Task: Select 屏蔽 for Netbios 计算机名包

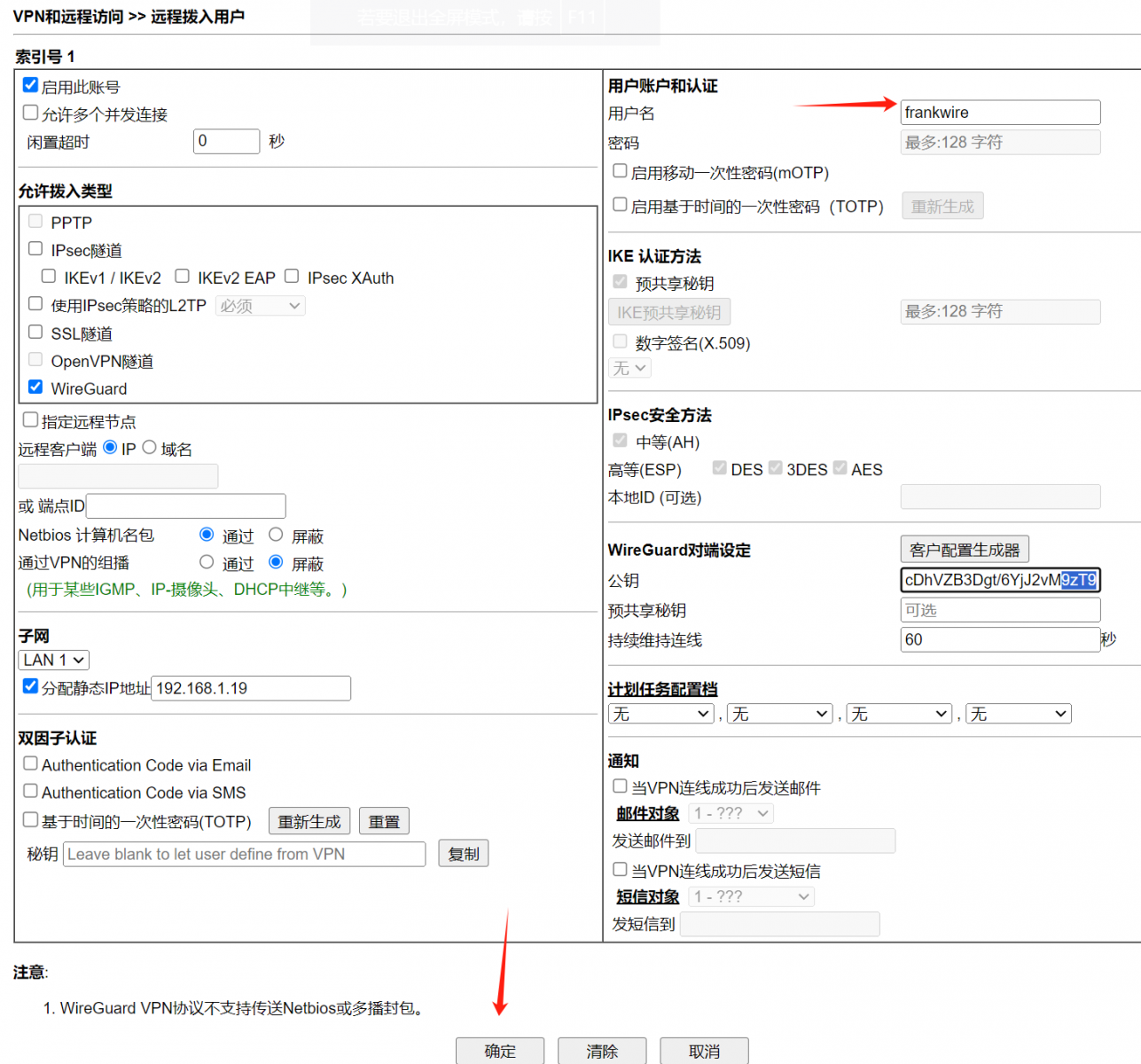Action: [x=276, y=535]
